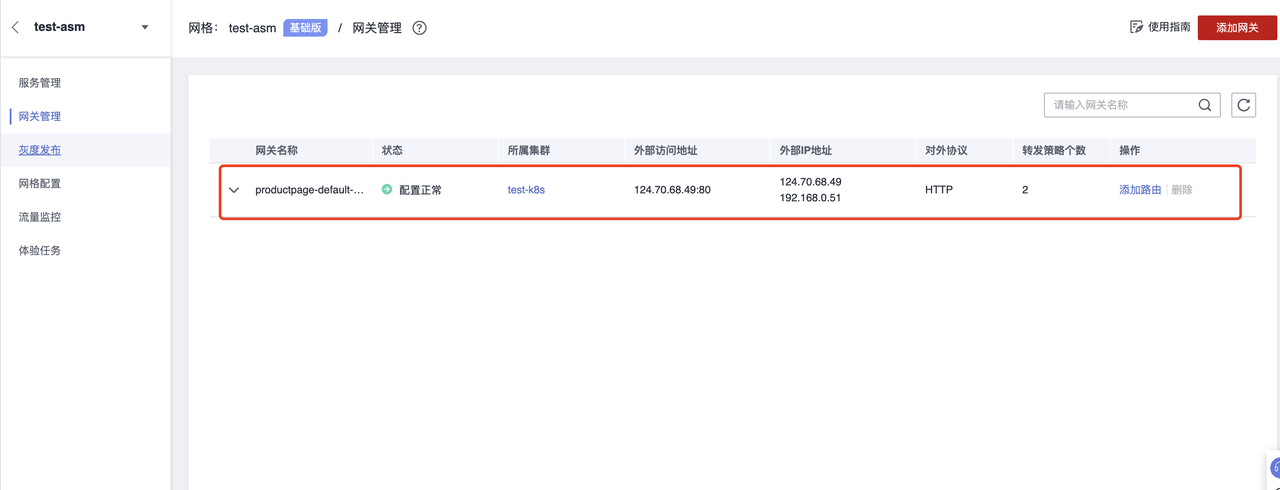Click the 添加网关 button
Image resolution: width=1280 pixels, height=490 pixels.
click(1237, 27)
